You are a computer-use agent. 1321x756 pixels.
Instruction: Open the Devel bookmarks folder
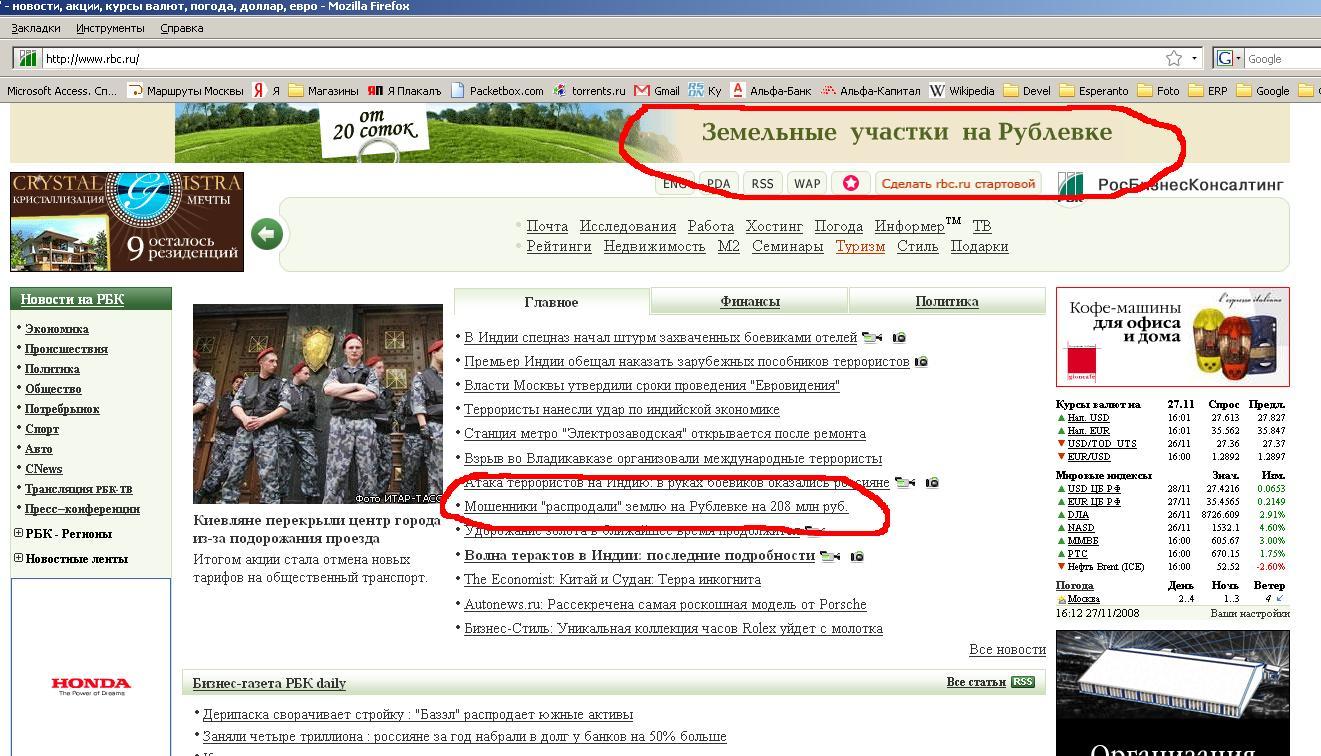point(1027,90)
